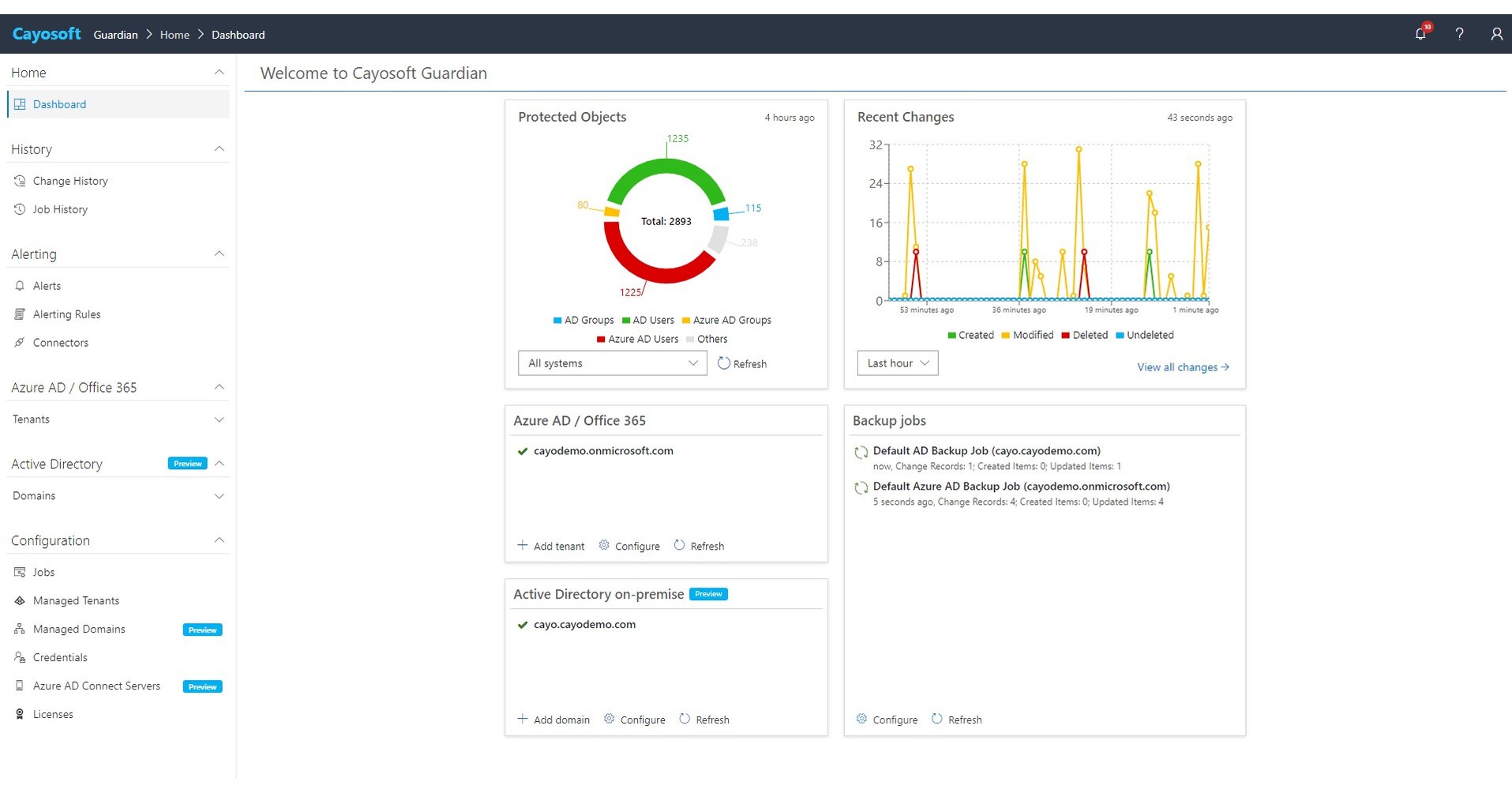This screenshot has height=793, width=1512.
Task: Click the Managed Tenants sidebar entry
Action: pos(75,600)
